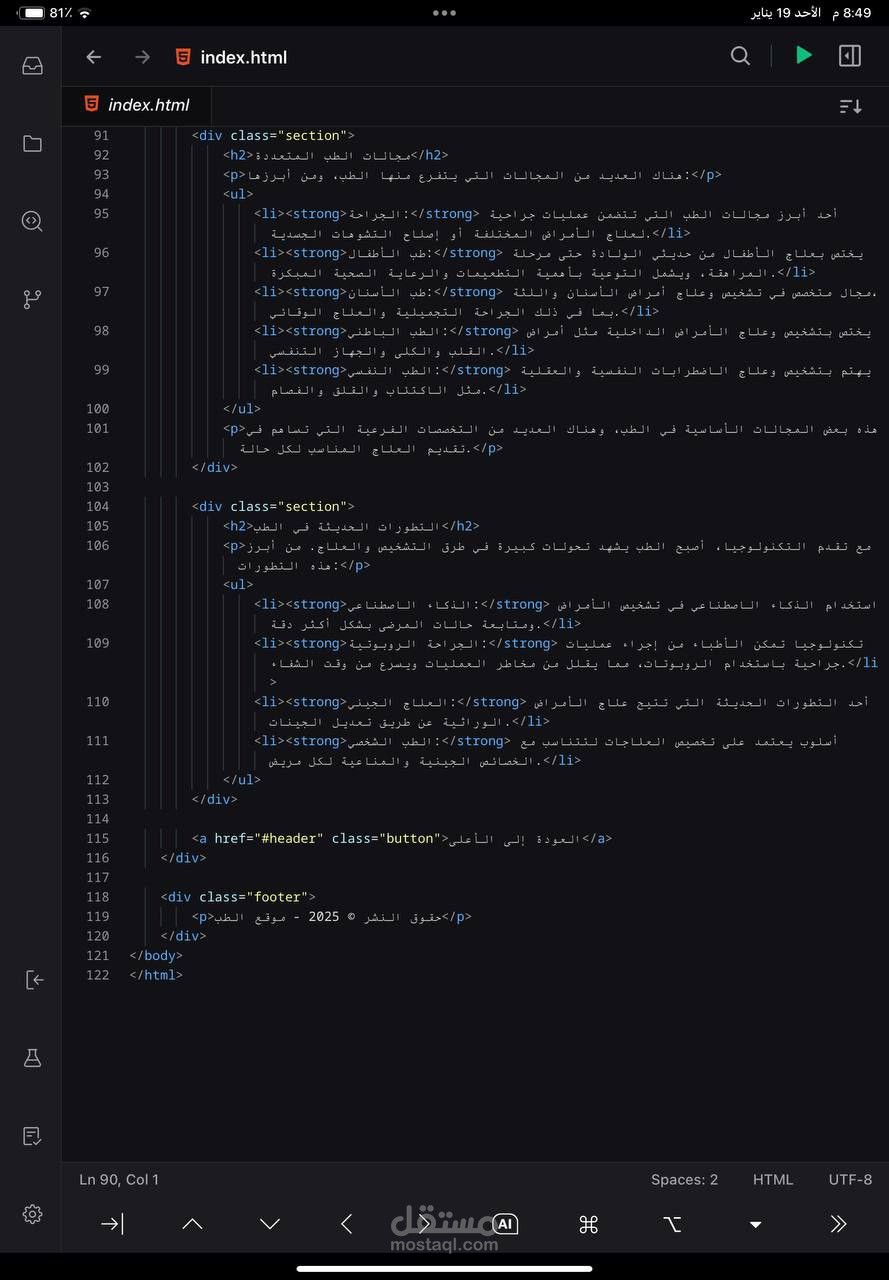Click the search magnifier in header

pos(740,56)
